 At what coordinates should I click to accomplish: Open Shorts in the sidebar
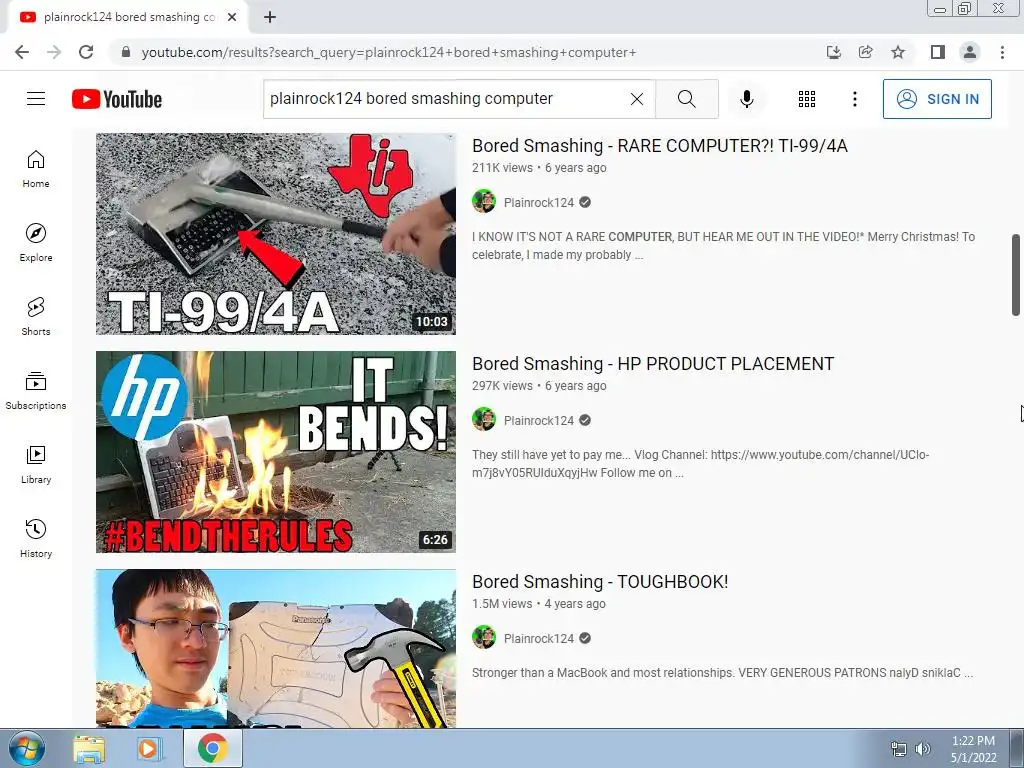36,317
